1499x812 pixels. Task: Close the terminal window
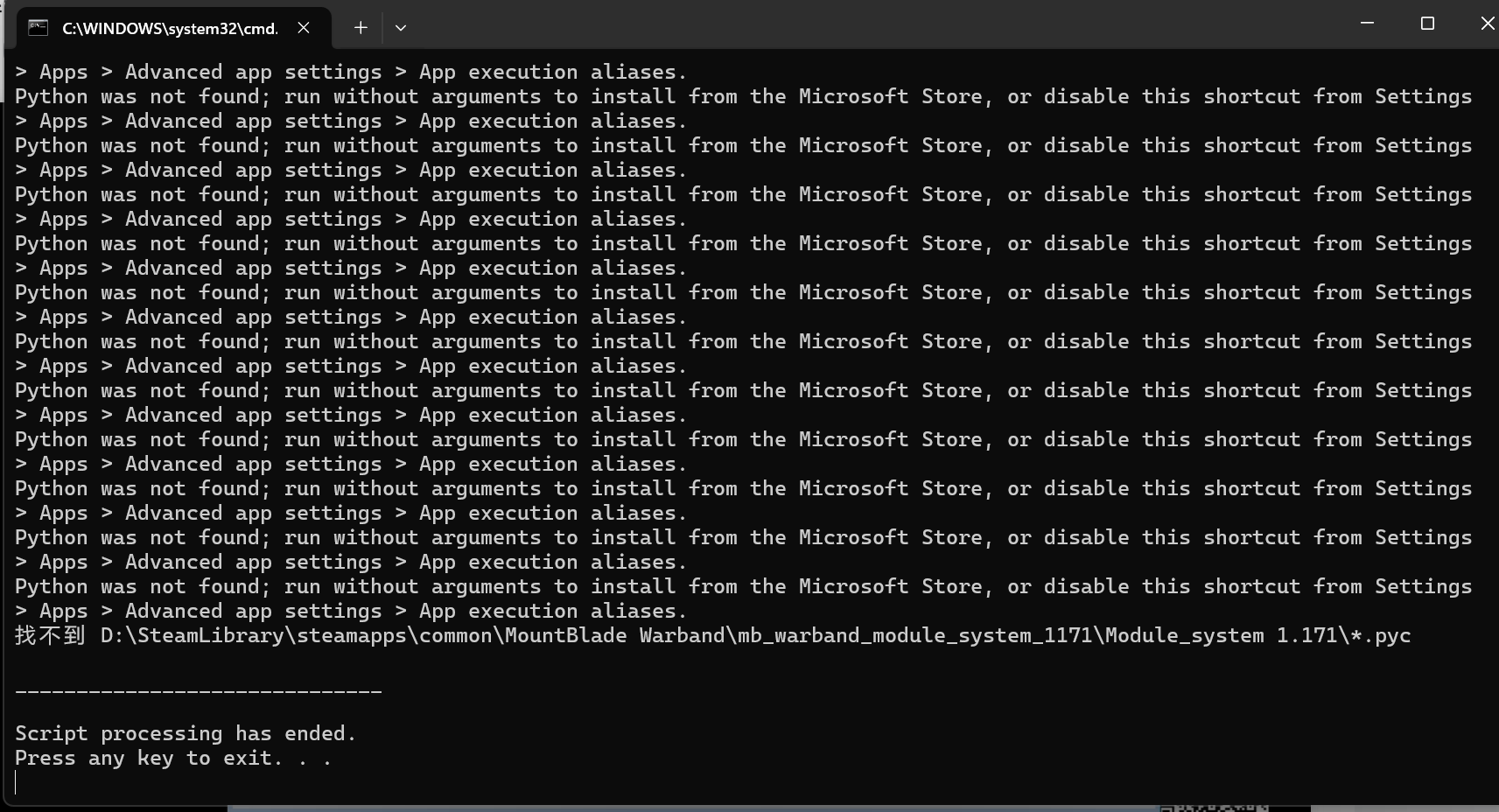1487,24
